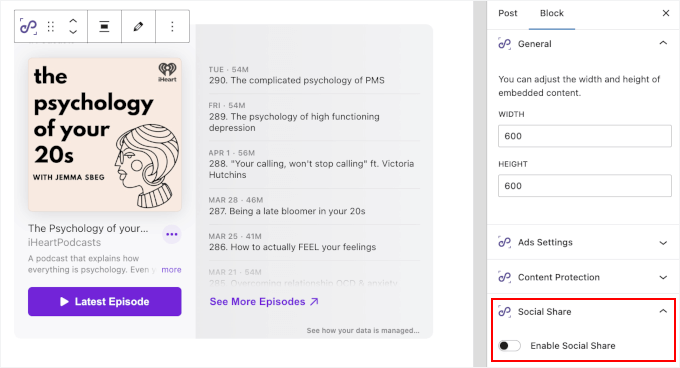This screenshot has height=368, width=680.
Task: Enable the Social Share toggle
Action: pos(509,345)
